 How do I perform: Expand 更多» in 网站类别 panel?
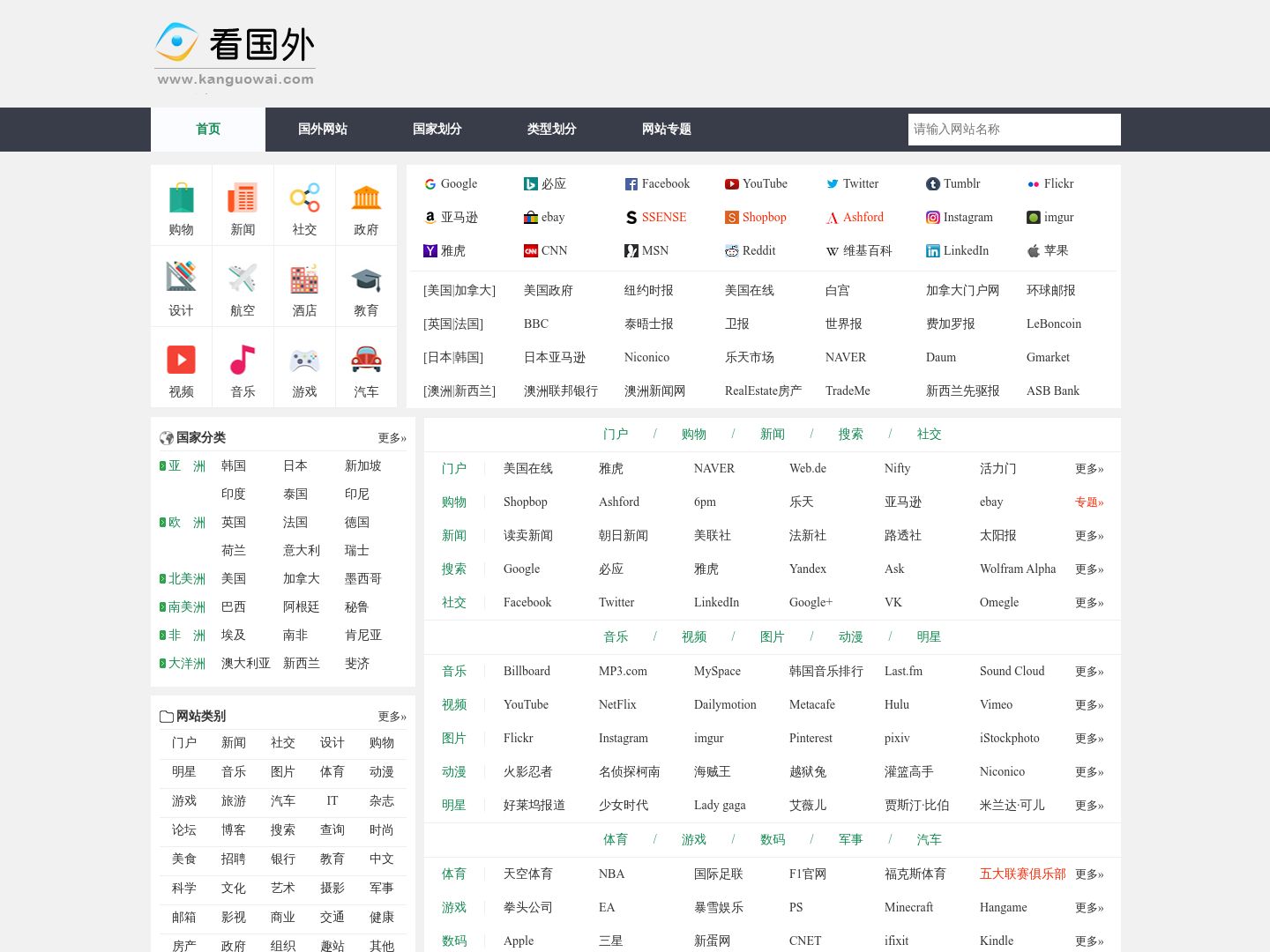pos(392,717)
